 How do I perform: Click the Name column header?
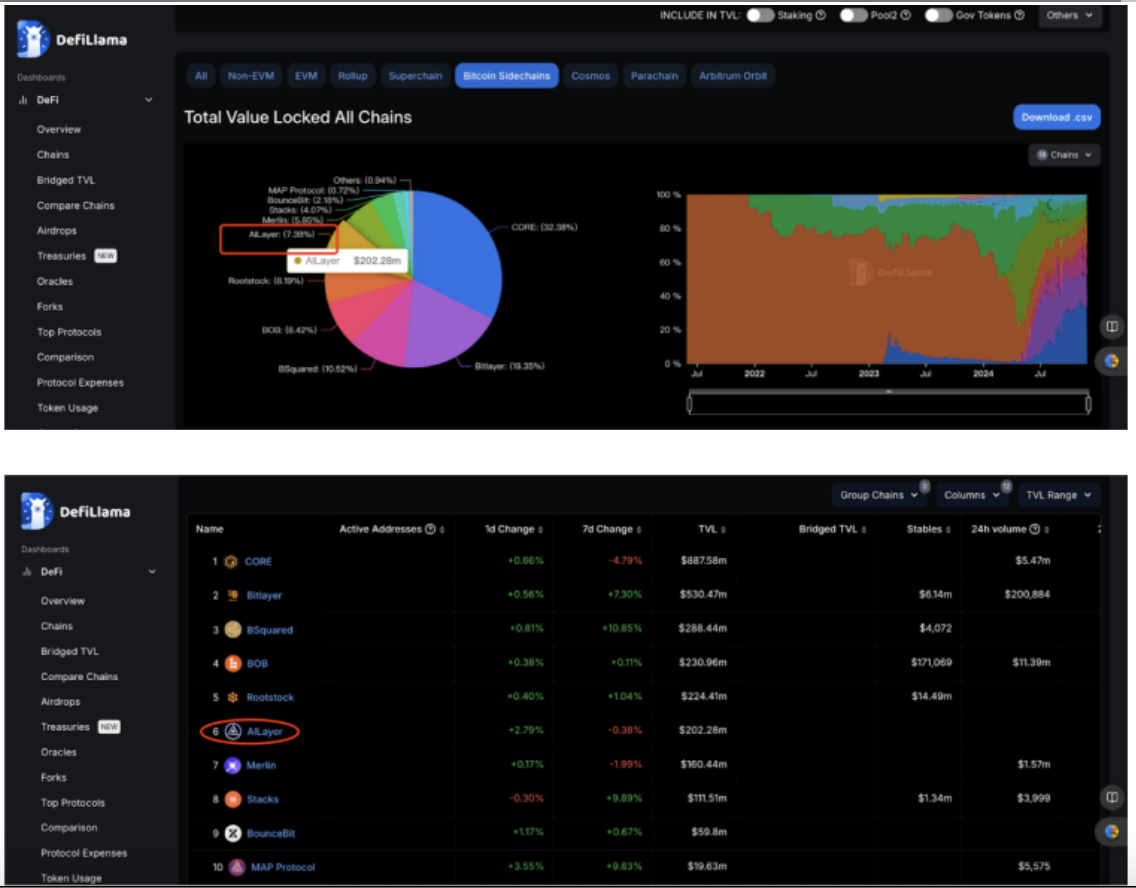click(x=209, y=529)
